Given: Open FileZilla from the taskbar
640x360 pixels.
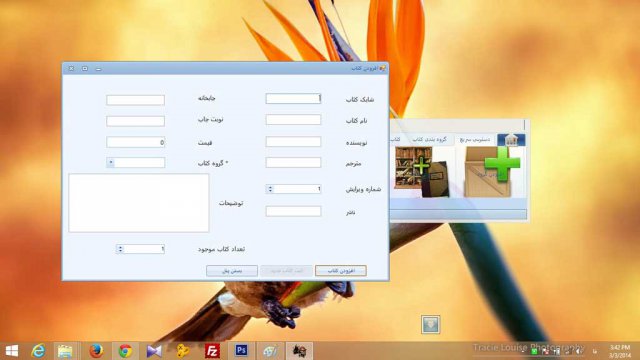Looking at the screenshot, I should (212, 351).
